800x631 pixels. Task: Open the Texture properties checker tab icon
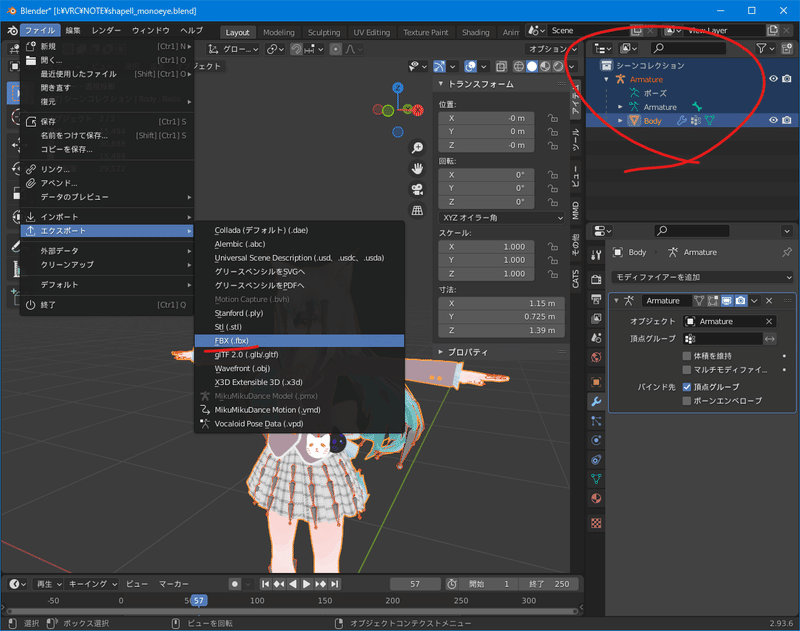tap(596, 523)
